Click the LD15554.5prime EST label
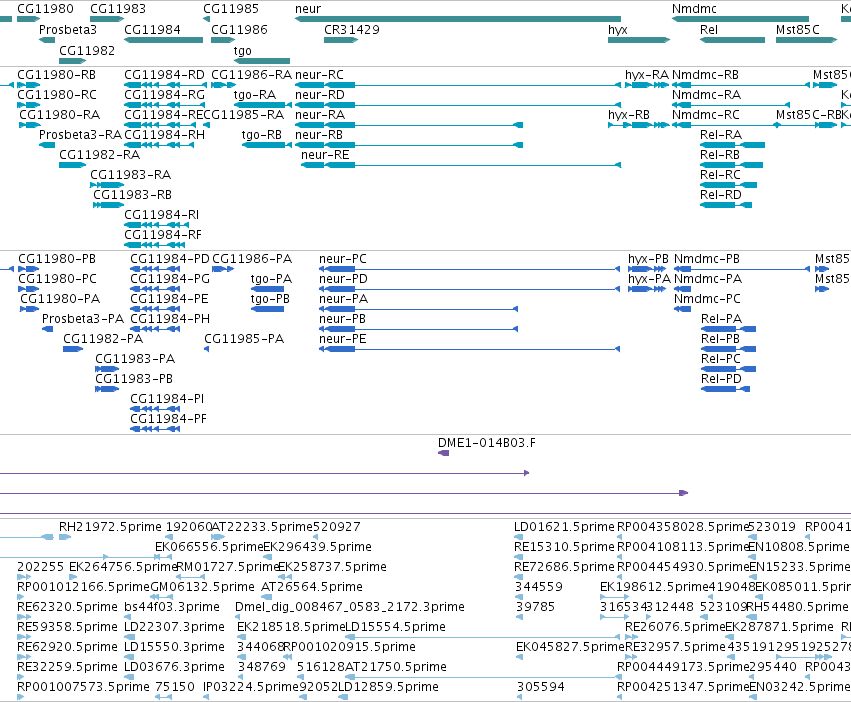 (x=395, y=627)
